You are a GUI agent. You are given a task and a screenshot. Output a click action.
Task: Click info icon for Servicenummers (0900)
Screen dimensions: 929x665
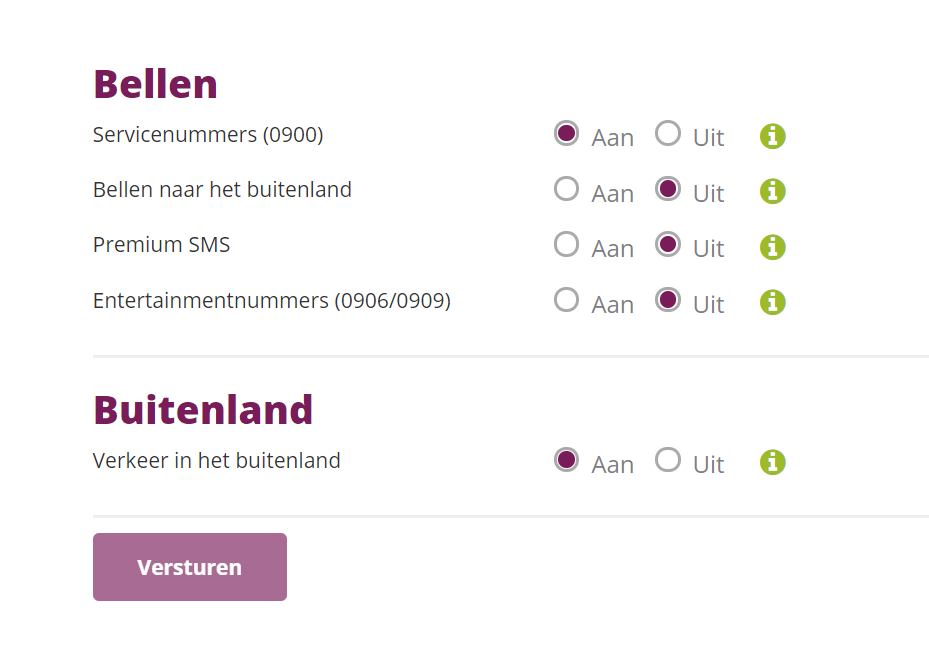[x=773, y=136]
